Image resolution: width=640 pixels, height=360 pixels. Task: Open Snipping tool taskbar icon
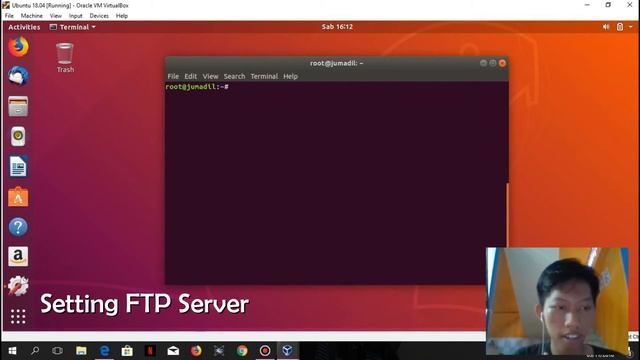(x=219, y=351)
